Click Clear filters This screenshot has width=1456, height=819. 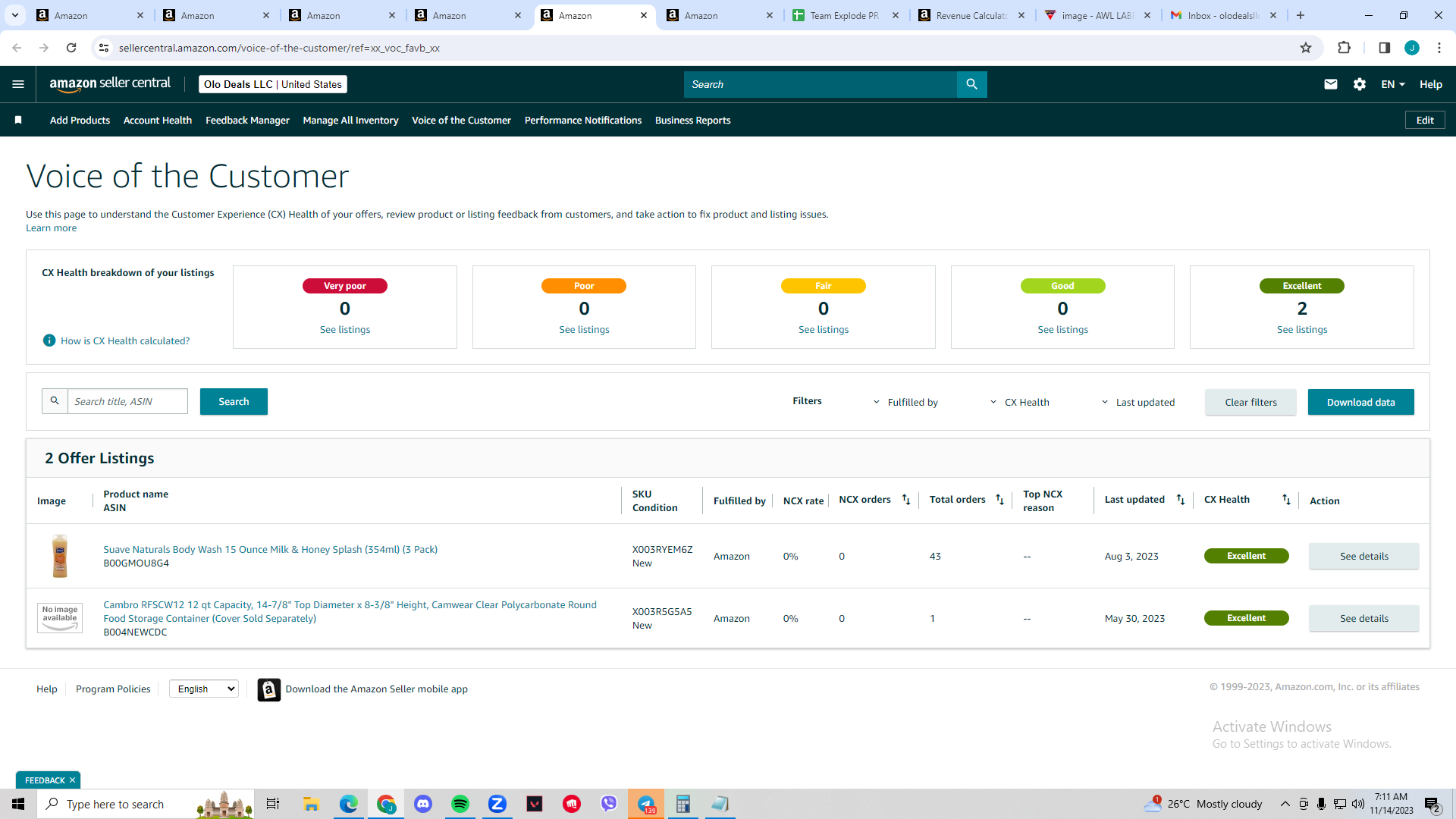(1250, 402)
